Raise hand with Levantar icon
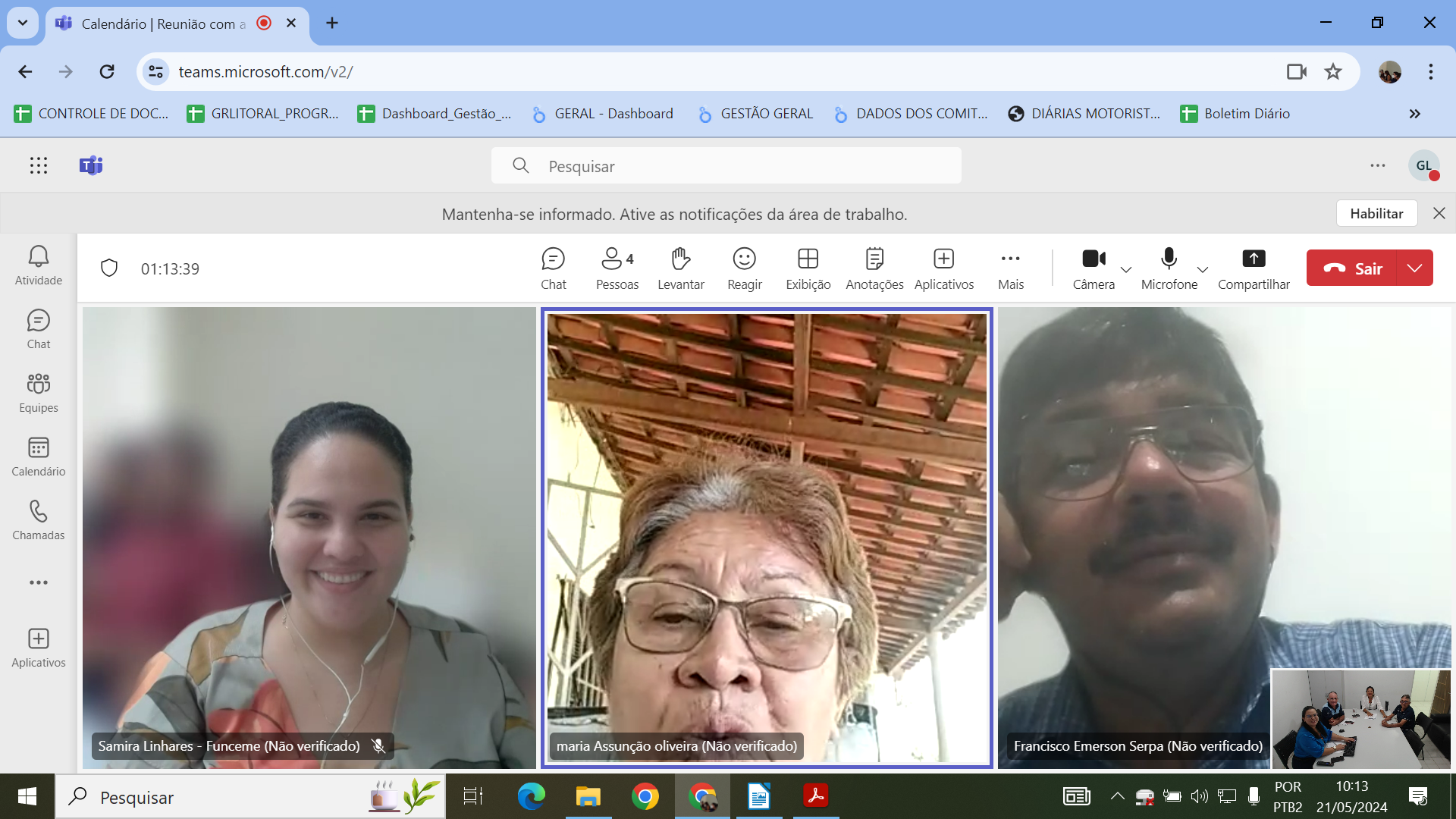1456x819 pixels. [680, 268]
